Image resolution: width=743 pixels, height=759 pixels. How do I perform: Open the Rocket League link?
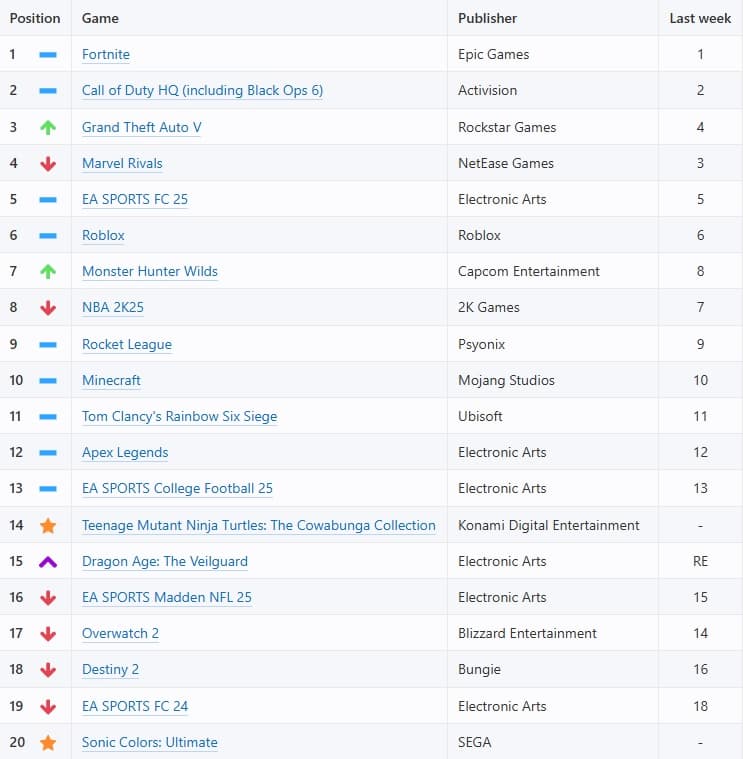(127, 344)
